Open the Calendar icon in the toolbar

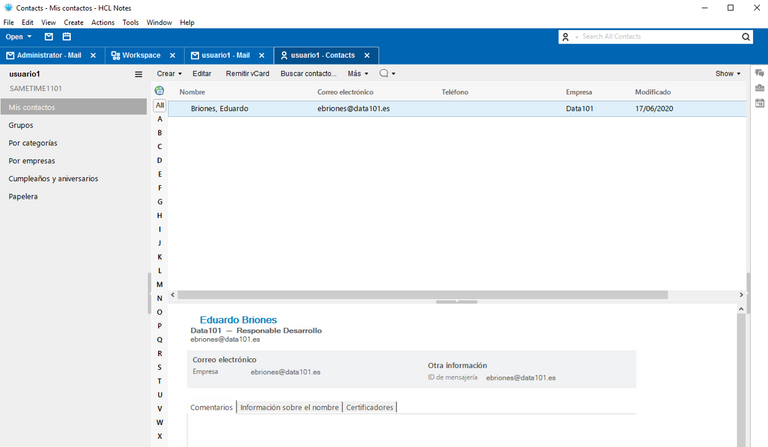coord(67,37)
